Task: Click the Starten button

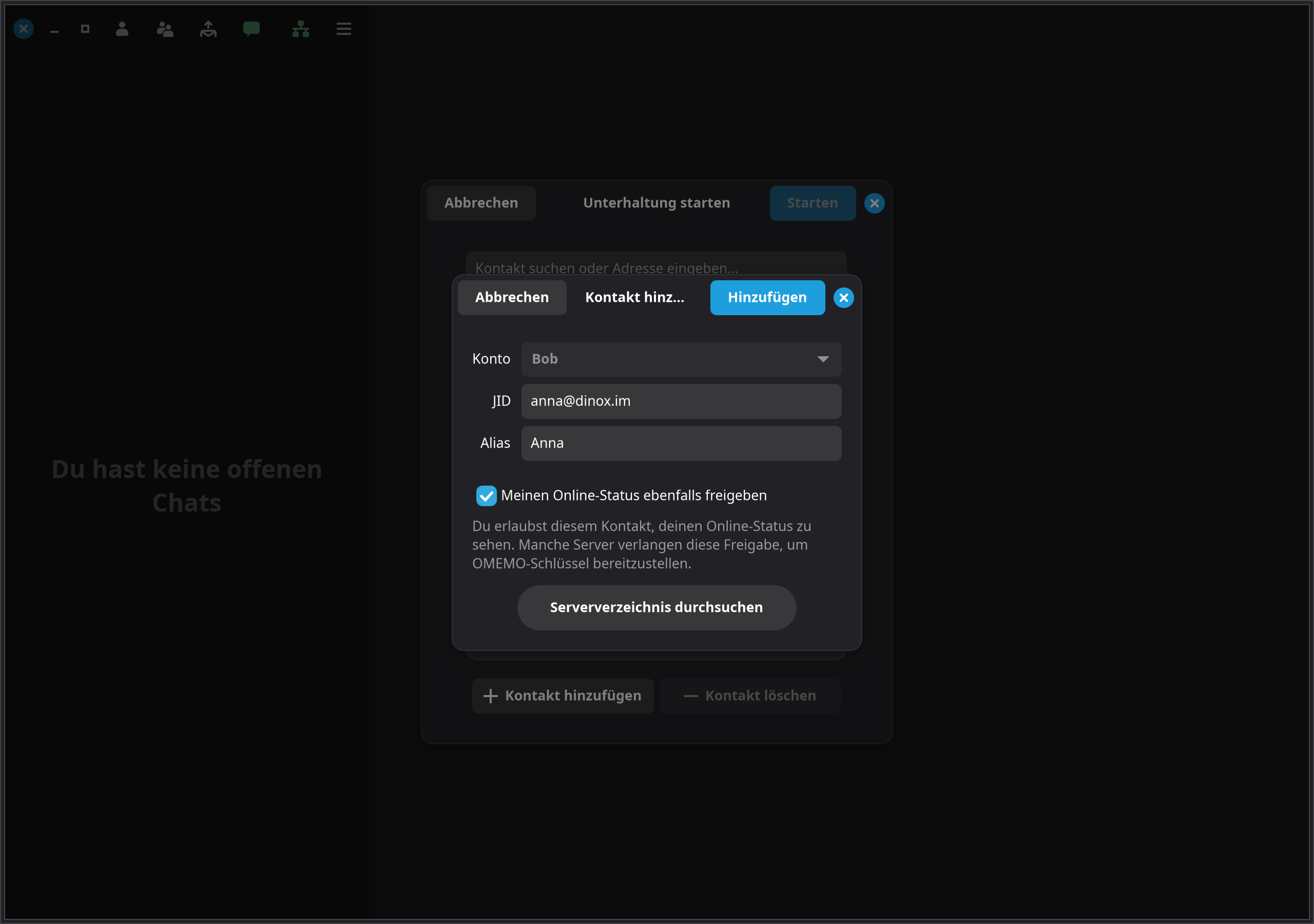Action: [813, 203]
